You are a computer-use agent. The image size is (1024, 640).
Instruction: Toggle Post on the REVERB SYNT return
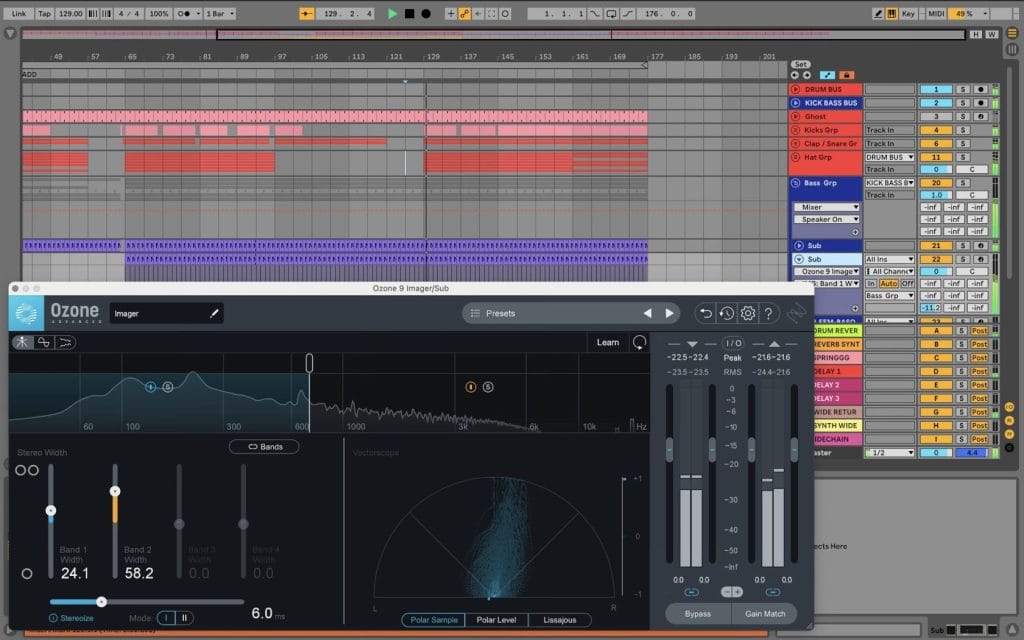tap(979, 344)
